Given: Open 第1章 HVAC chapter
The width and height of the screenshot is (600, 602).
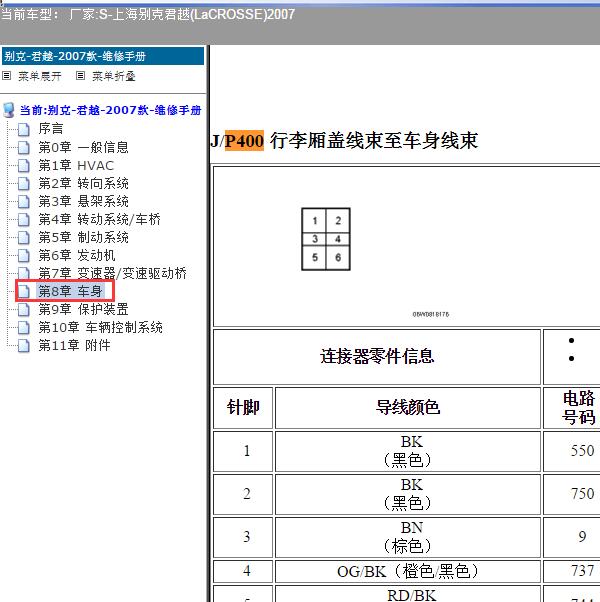Looking at the screenshot, I should (76, 165).
